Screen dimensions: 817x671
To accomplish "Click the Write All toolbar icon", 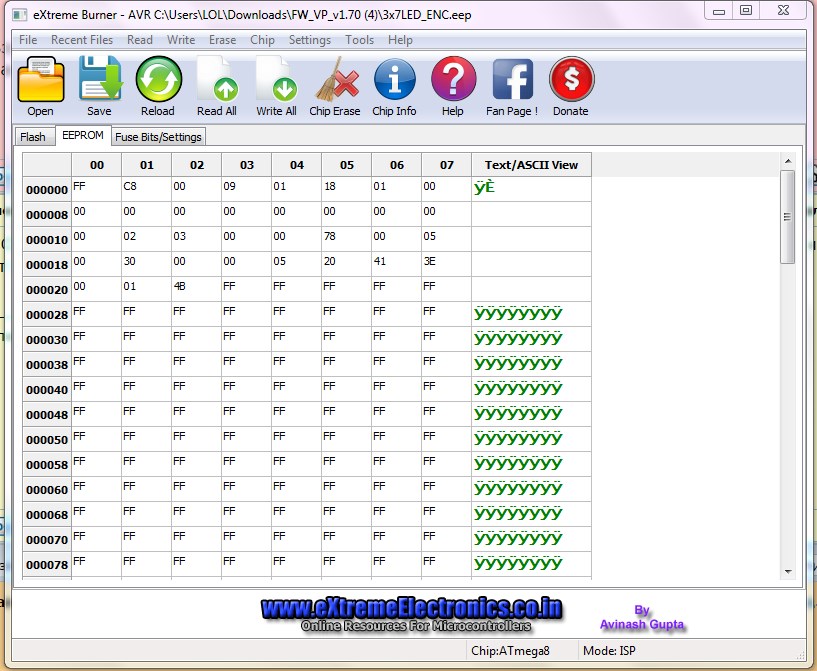I will 276,80.
